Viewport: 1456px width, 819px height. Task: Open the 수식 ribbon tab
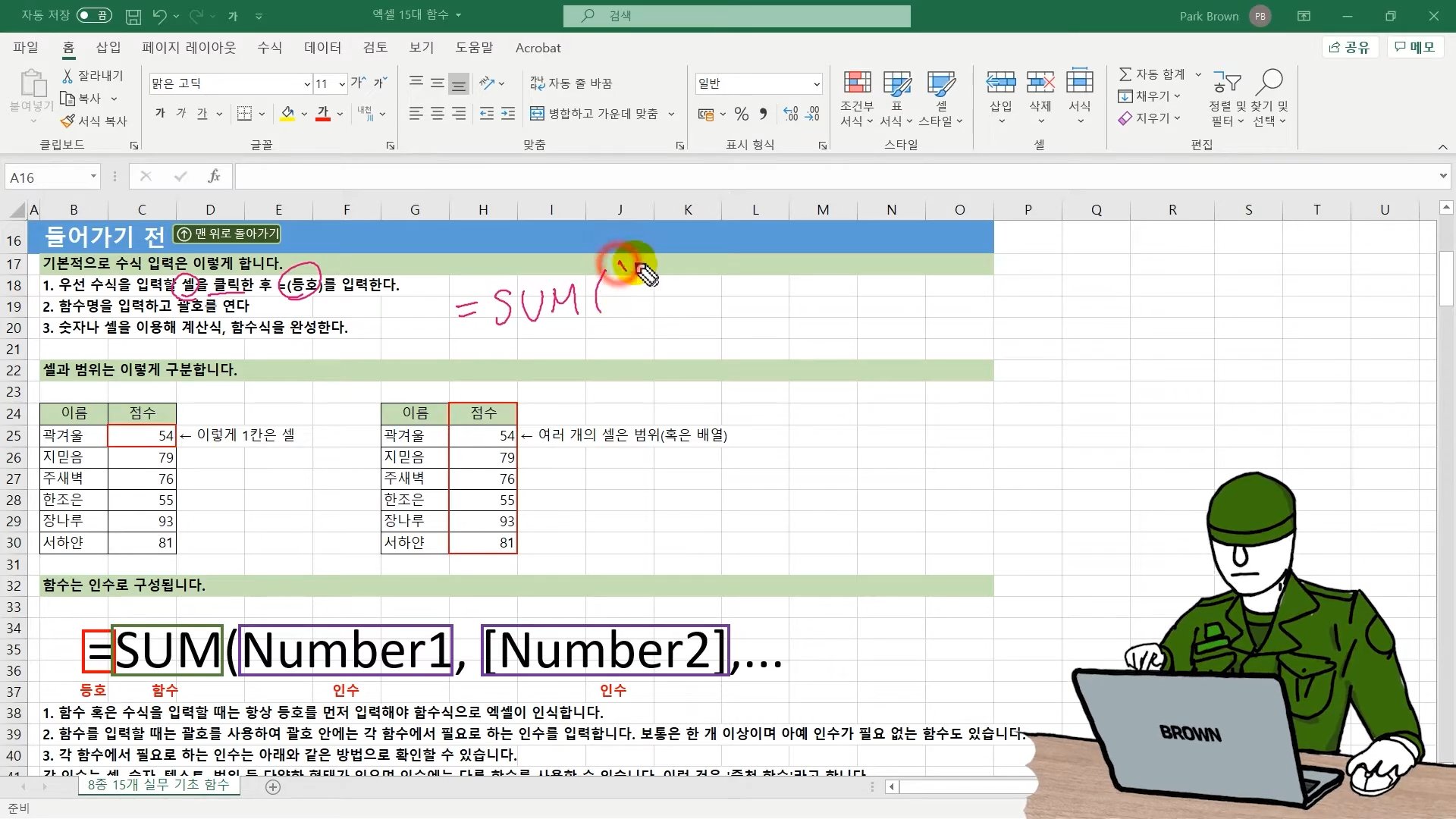tap(269, 48)
